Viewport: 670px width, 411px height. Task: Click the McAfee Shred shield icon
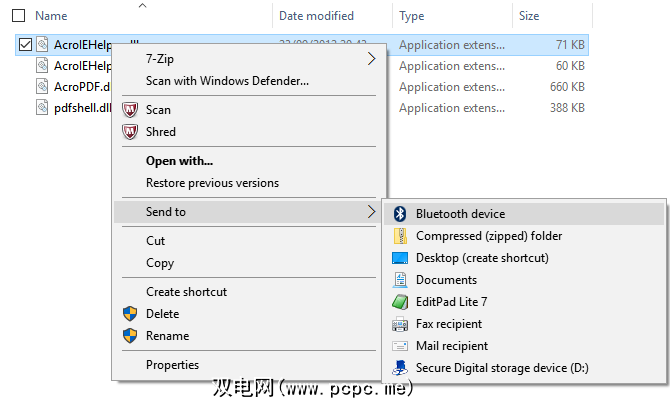(x=129, y=132)
